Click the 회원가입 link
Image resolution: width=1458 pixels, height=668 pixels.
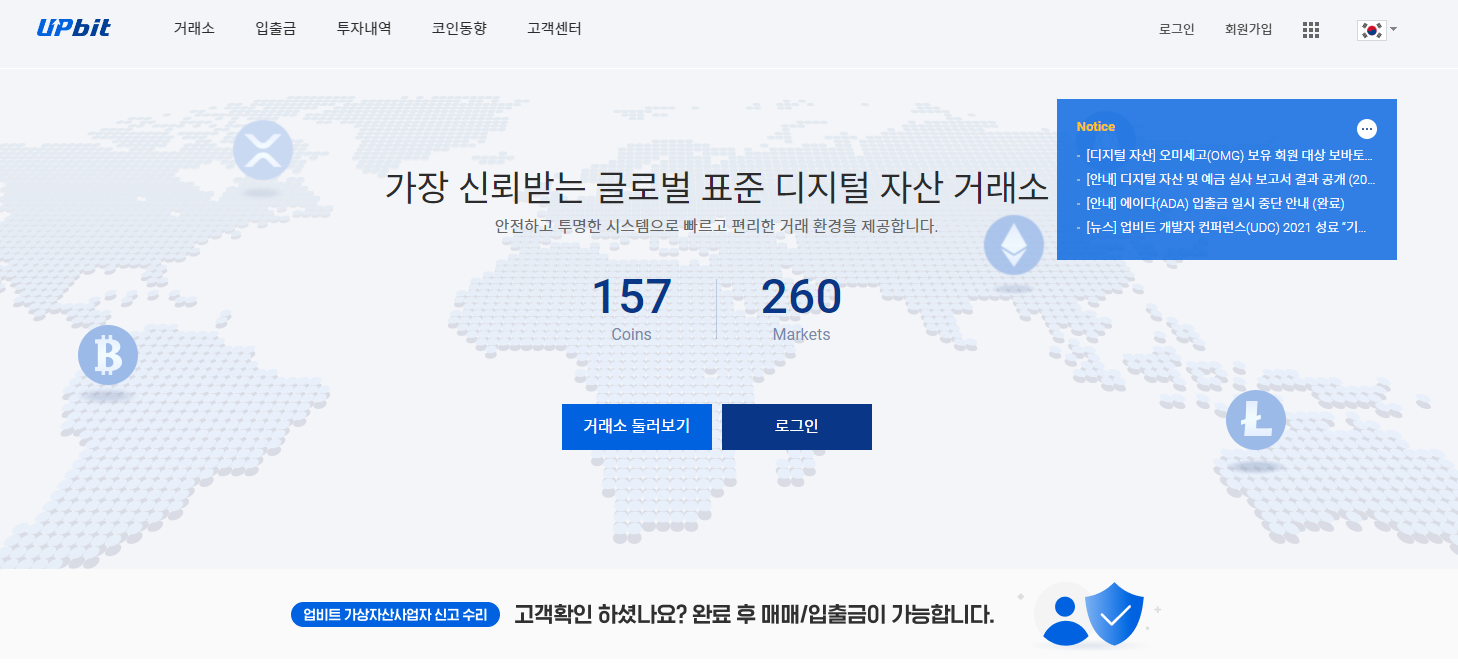[x=1248, y=30]
